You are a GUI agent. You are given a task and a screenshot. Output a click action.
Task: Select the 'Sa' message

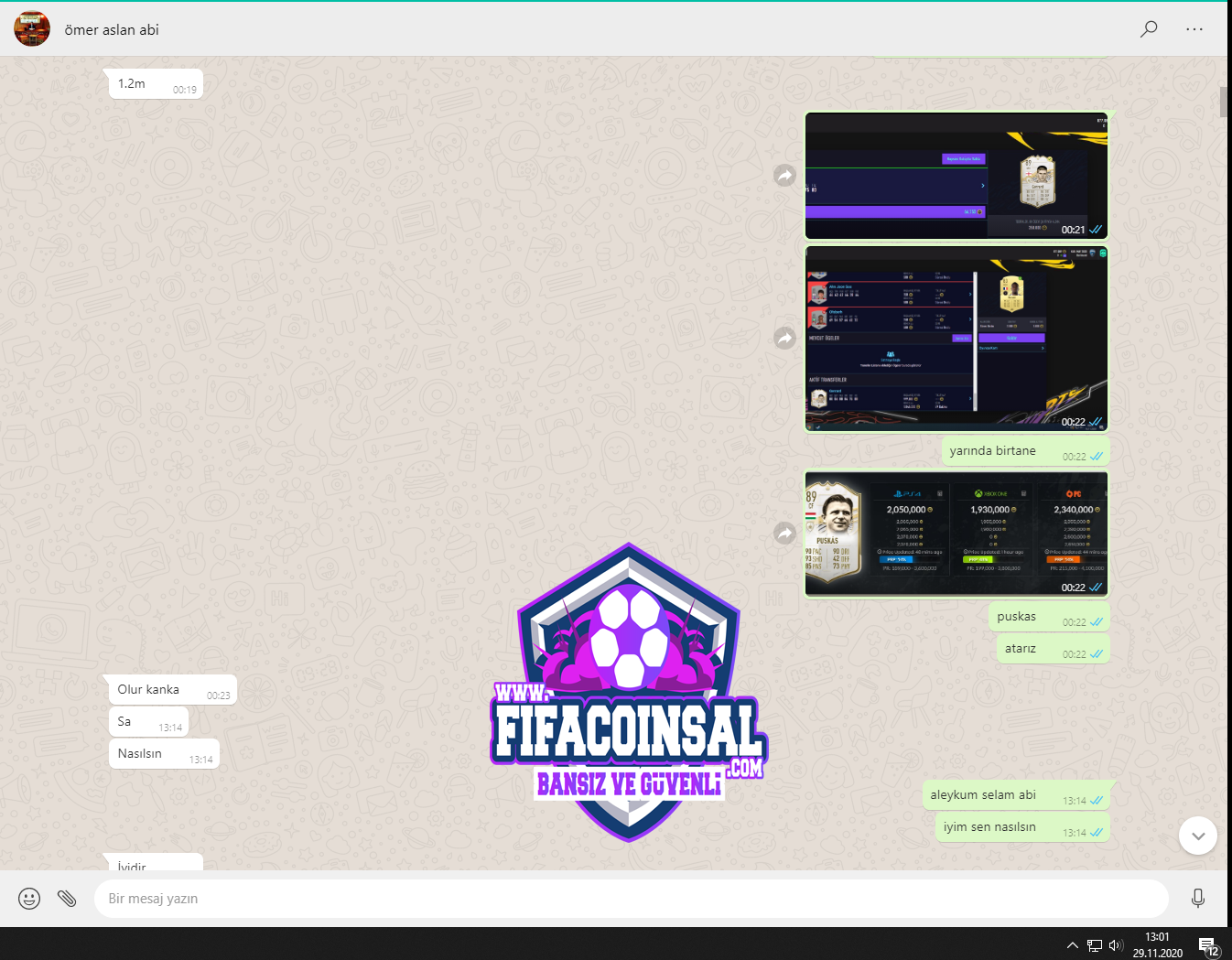click(148, 722)
